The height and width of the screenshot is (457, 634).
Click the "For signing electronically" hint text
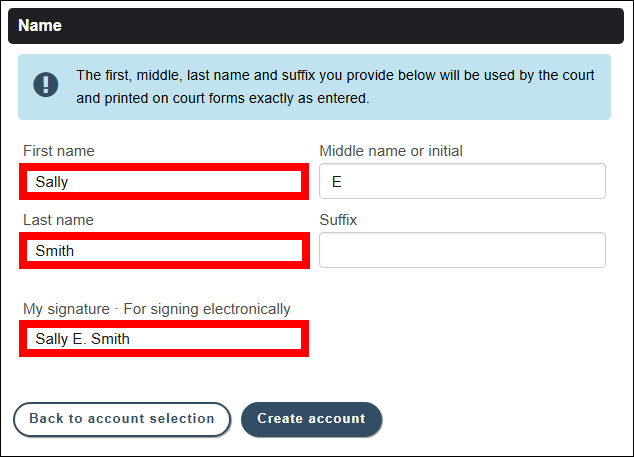click(207, 309)
